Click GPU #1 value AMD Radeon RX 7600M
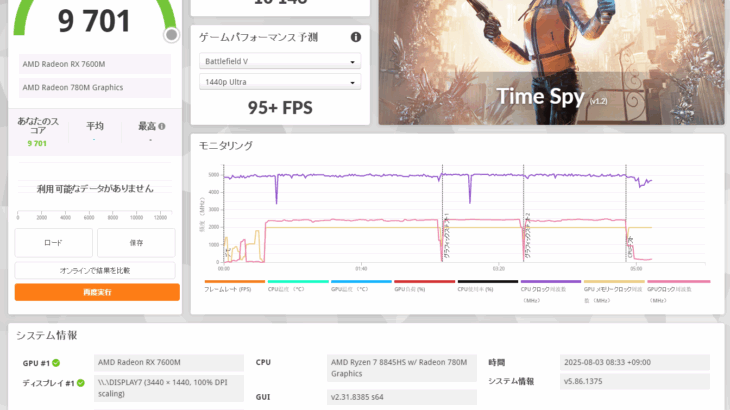Viewport: 730px width, 410px height. [169, 363]
